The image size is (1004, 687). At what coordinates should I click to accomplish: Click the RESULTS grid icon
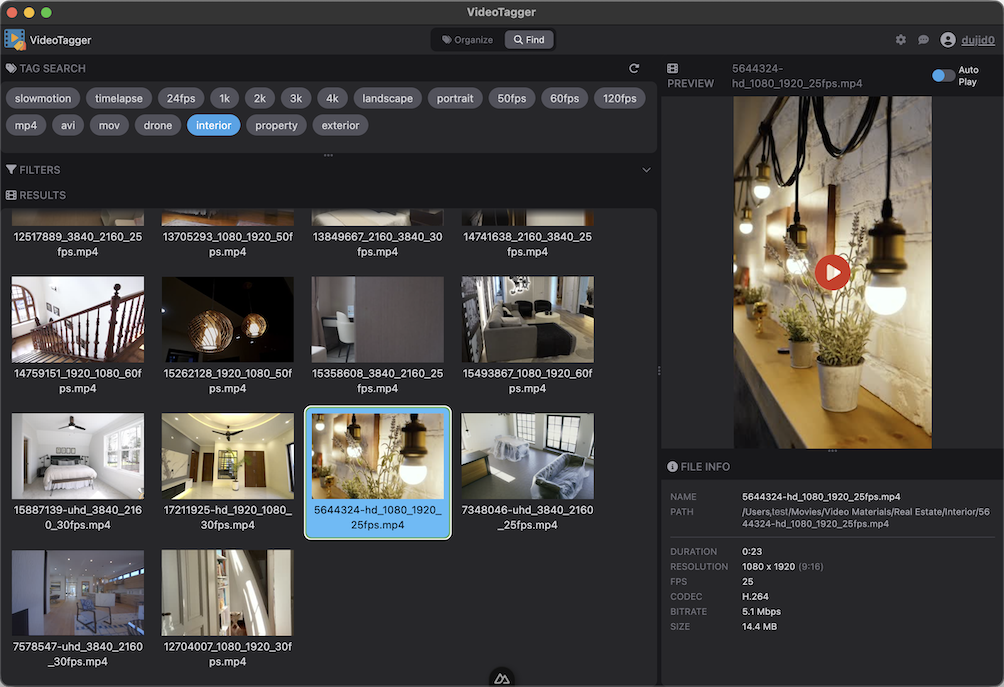point(10,194)
